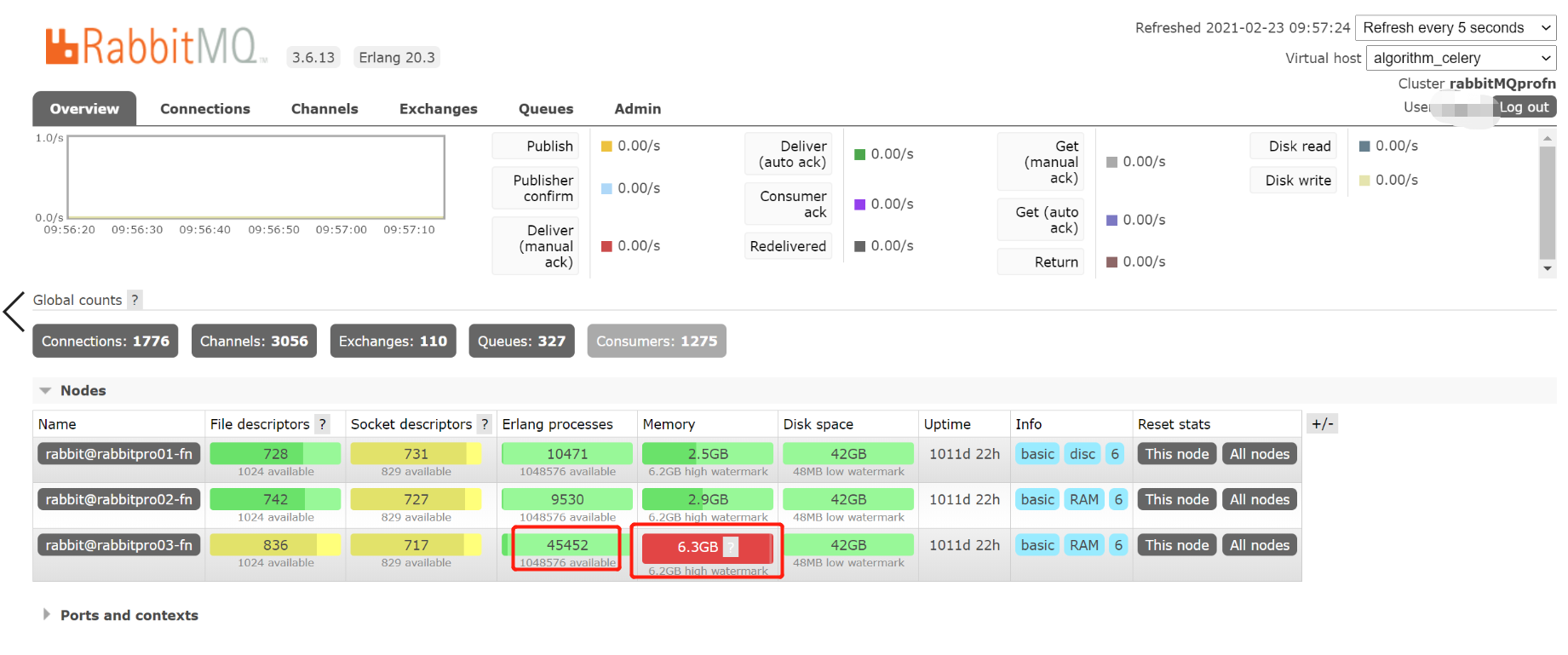Click the Publisher confirm rate label
Screen dimensions: 1568x655
click(536, 188)
